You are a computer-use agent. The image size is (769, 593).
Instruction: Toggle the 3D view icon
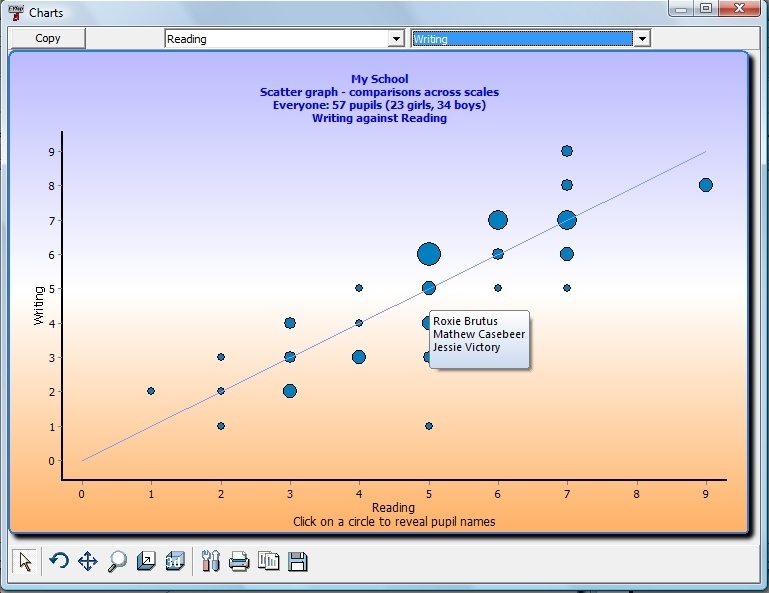[175, 561]
